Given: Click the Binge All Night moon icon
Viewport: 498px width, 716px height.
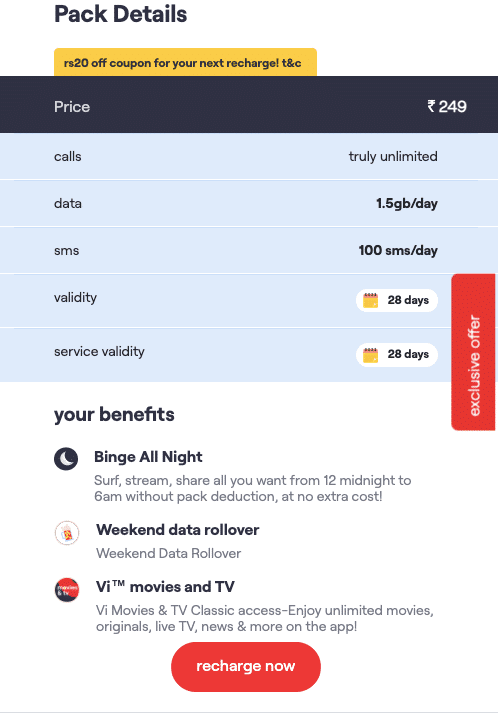Looking at the screenshot, I should point(66,458).
